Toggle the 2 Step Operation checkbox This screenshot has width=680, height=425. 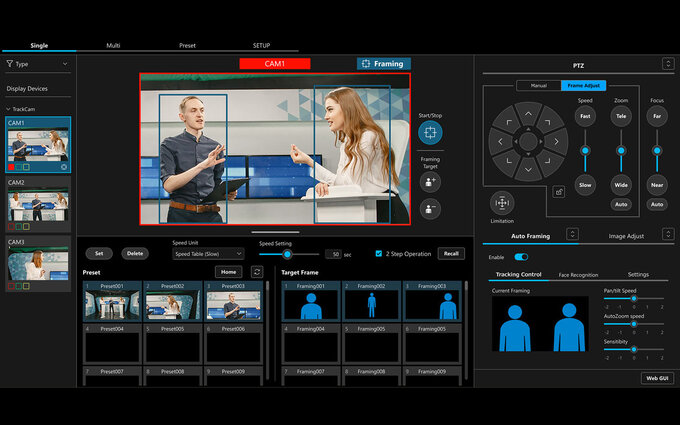(379, 254)
